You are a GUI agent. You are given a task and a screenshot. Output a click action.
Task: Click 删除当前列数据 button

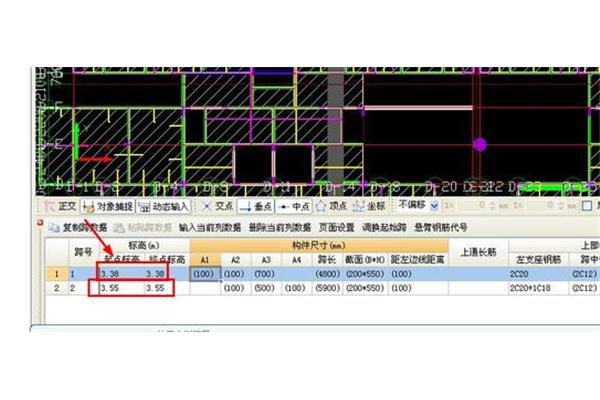point(280,228)
